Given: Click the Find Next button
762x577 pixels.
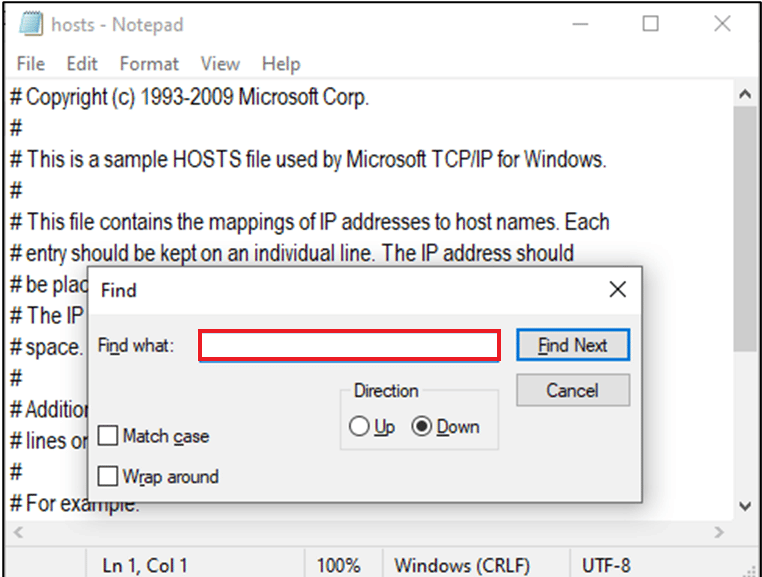Looking at the screenshot, I should pos(573,345).
